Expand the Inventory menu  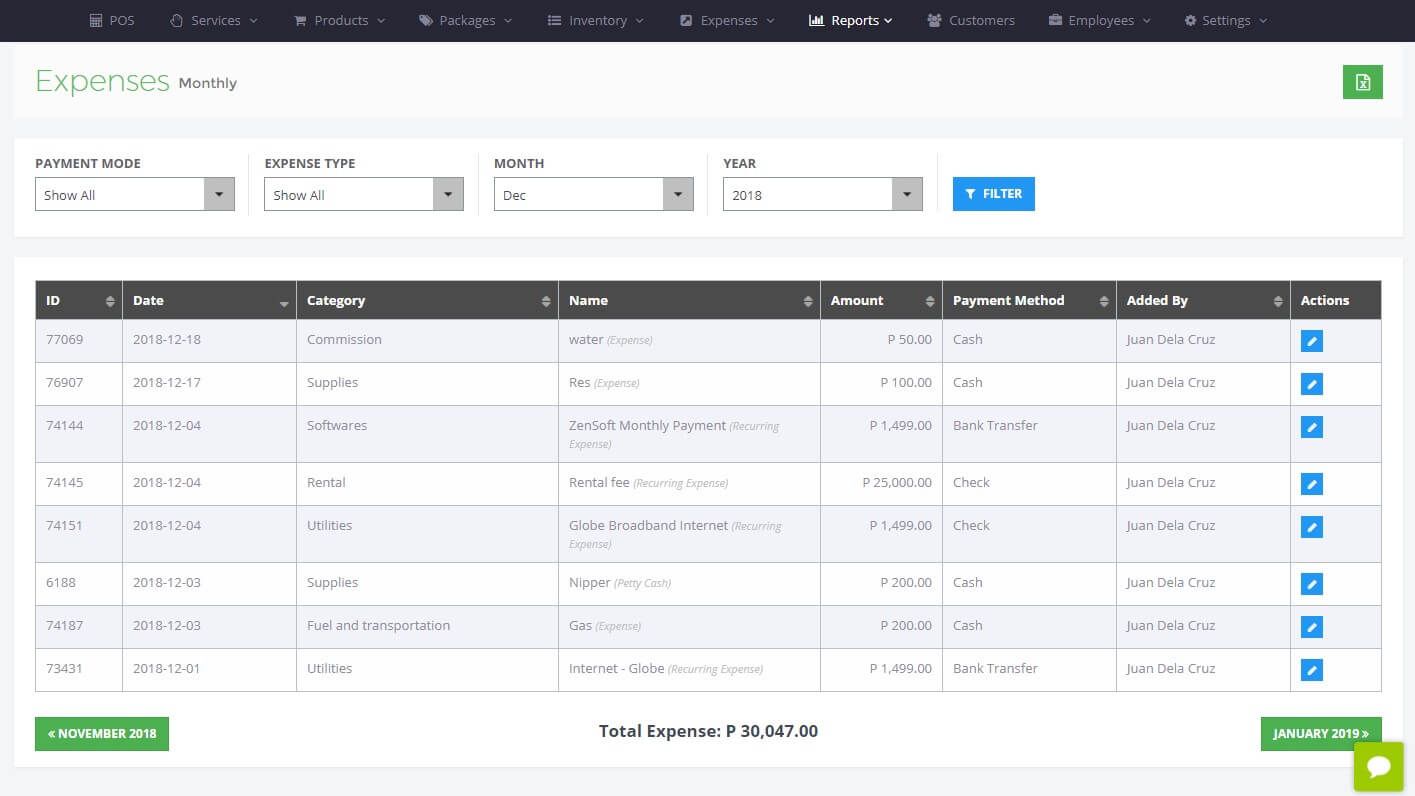click(596, 20)
